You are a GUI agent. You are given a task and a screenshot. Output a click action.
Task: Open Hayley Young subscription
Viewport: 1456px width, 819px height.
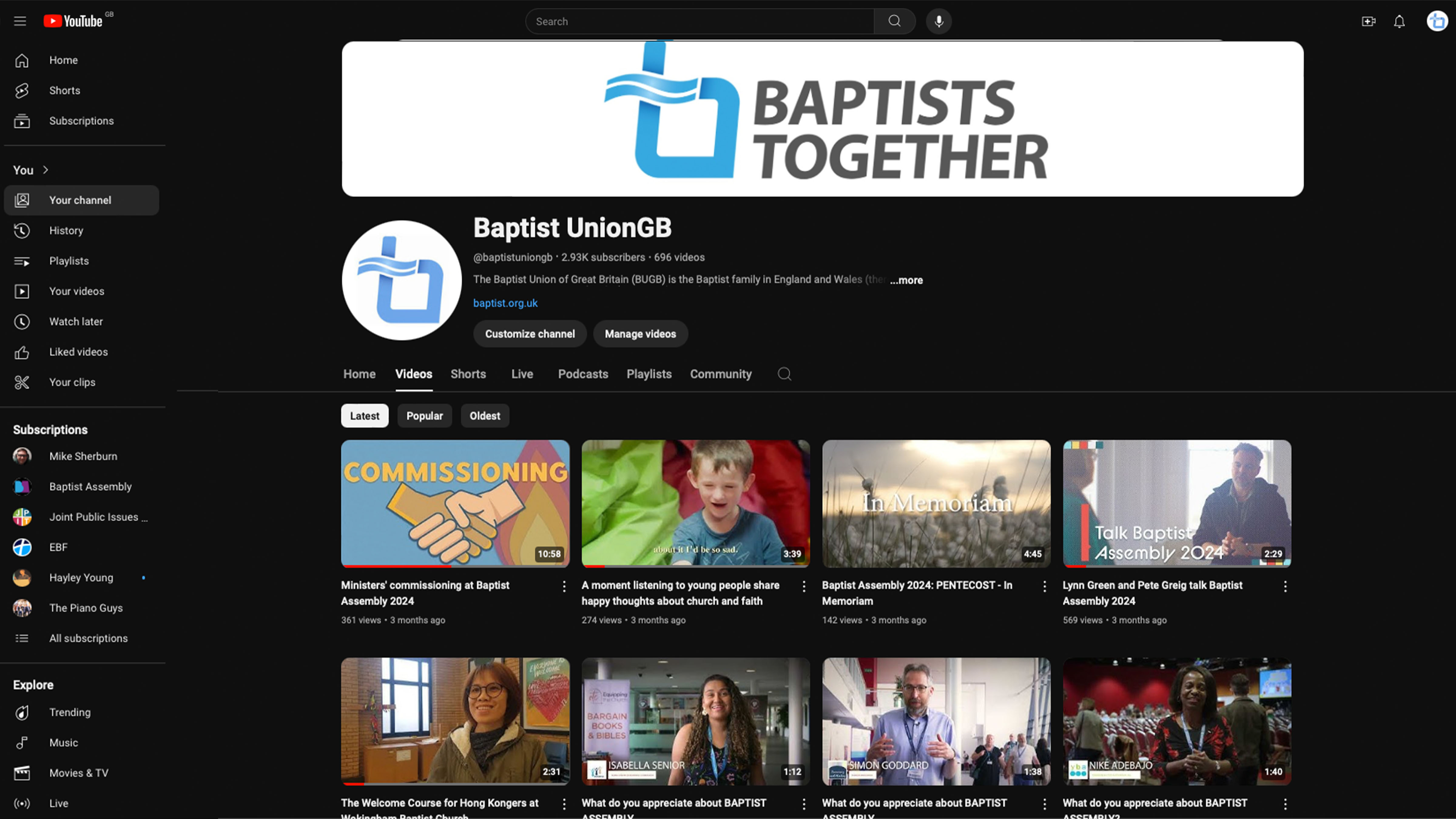81,578
